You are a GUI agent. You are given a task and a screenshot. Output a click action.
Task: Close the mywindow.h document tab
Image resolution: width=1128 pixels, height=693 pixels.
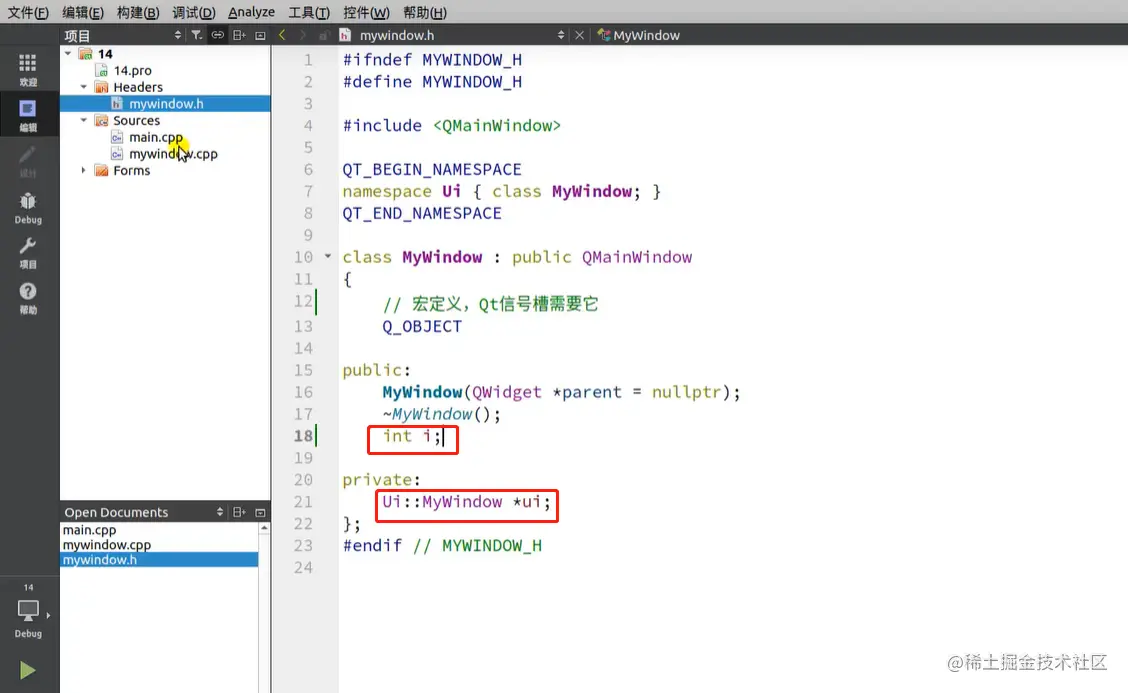[579, 35]
